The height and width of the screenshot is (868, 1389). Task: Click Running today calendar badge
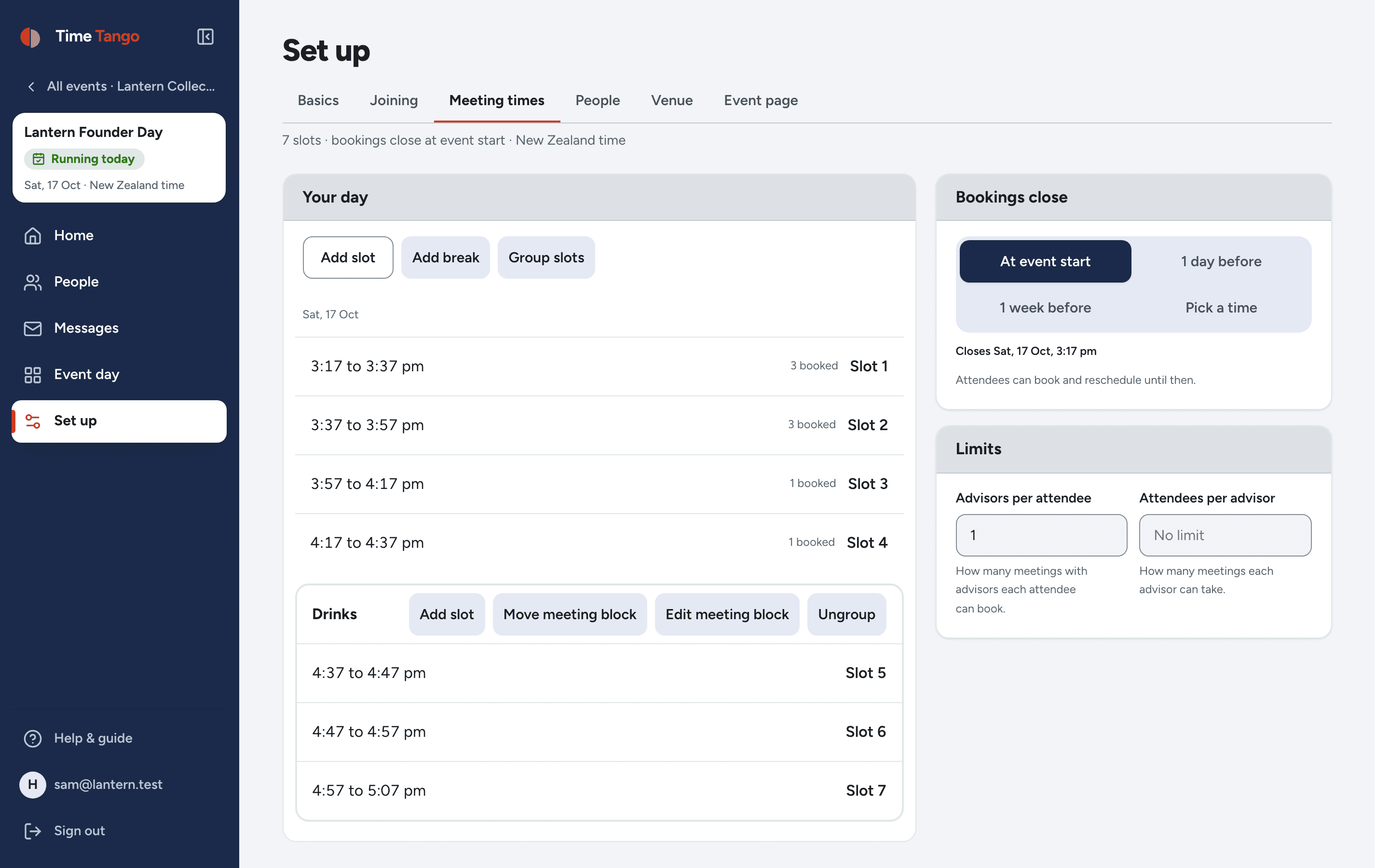tap(84, 159)
